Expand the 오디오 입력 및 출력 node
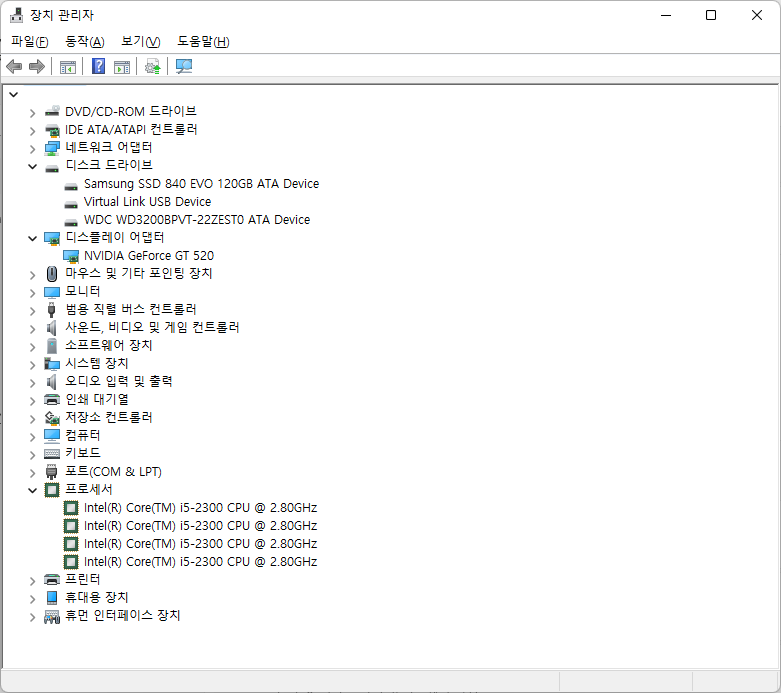Viewport: 781px width, 693px height. tap(32, 383)
